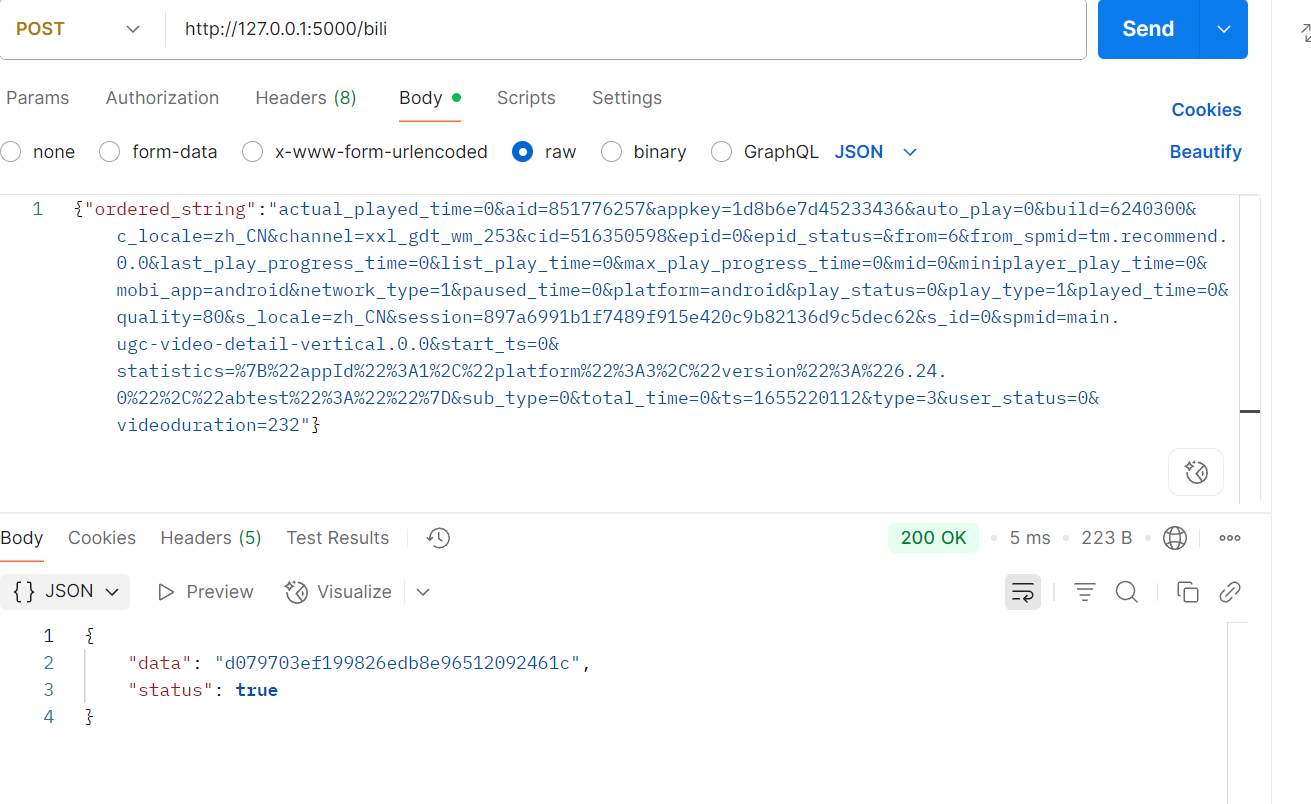This screenshot has width=1311, height=804.
Task: Open the Send button arrow dropdown
Action: [1223, 29]
